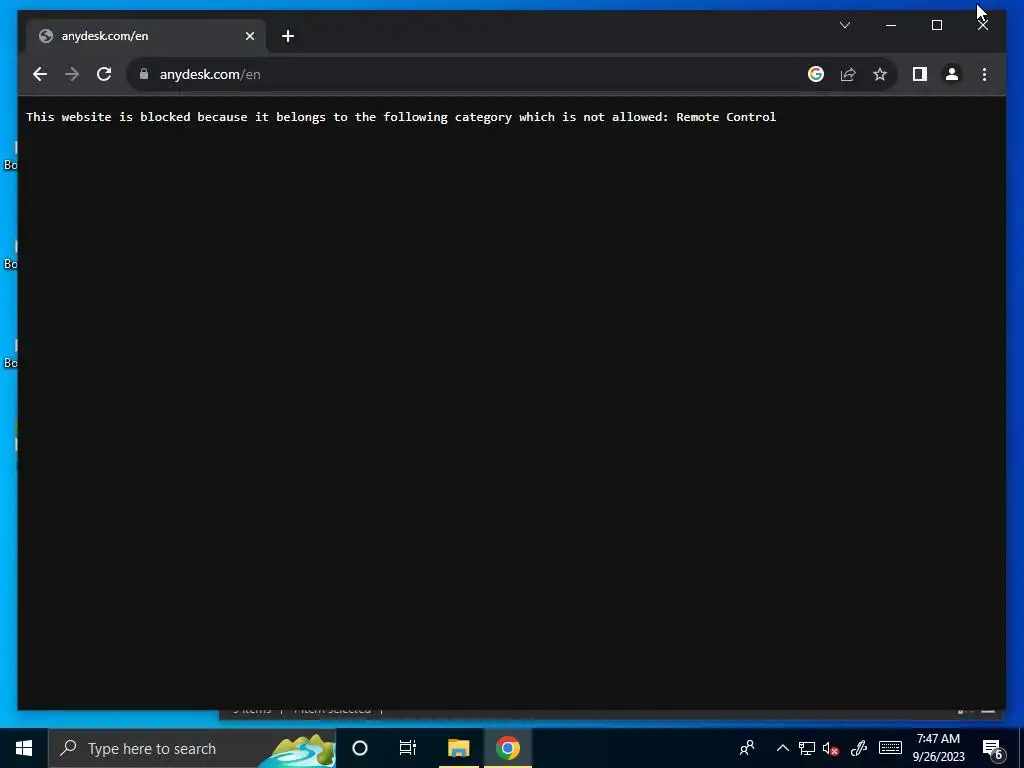Open the Windows Start menu
Screen dimensions: 1024x768
[24, 748]
